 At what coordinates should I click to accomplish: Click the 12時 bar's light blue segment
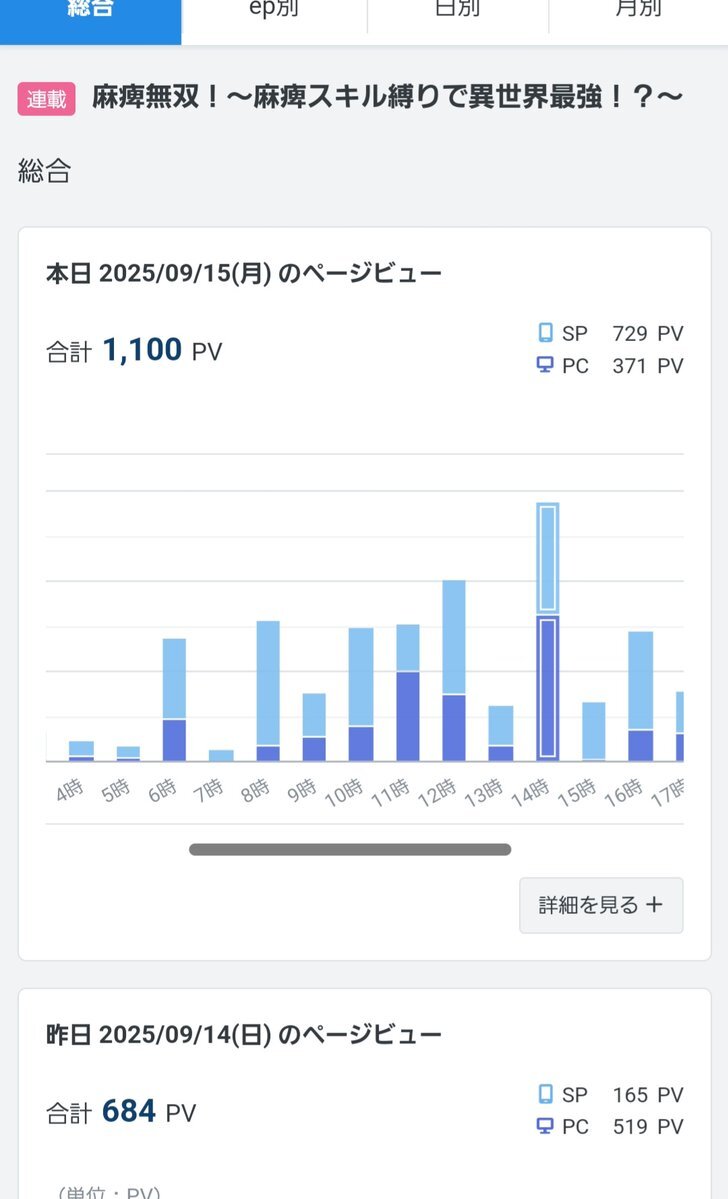click(x=454, y=636)
